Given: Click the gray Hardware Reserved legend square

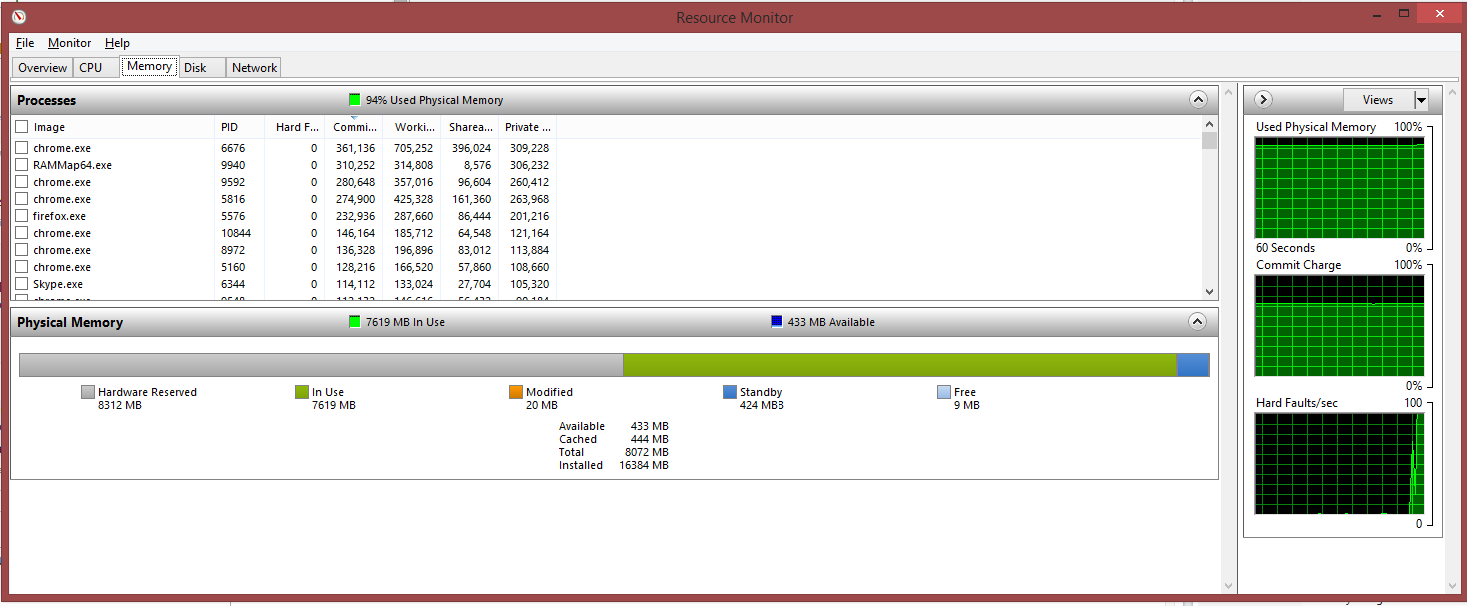Looking at the screenshot, I should [x=88, y=393].
